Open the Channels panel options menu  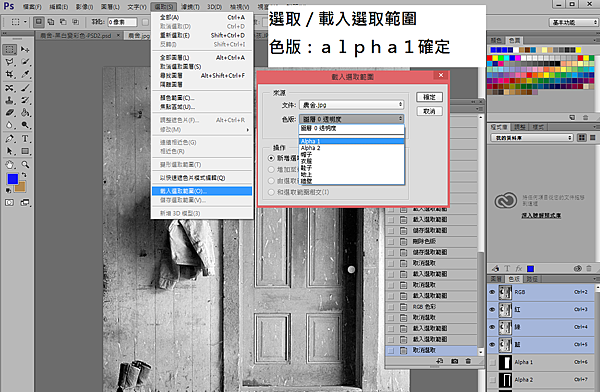tap(596, 279)
